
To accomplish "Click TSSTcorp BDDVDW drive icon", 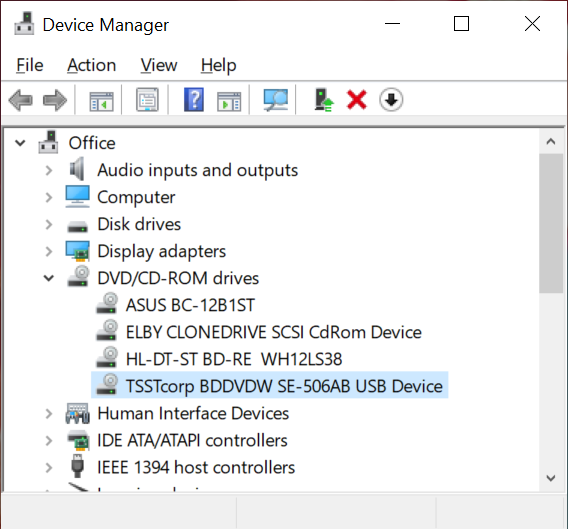I will tap(107, 384).
